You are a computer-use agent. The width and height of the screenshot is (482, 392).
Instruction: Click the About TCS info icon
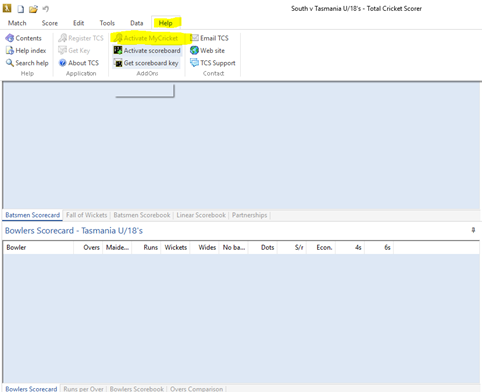point(62,63)
